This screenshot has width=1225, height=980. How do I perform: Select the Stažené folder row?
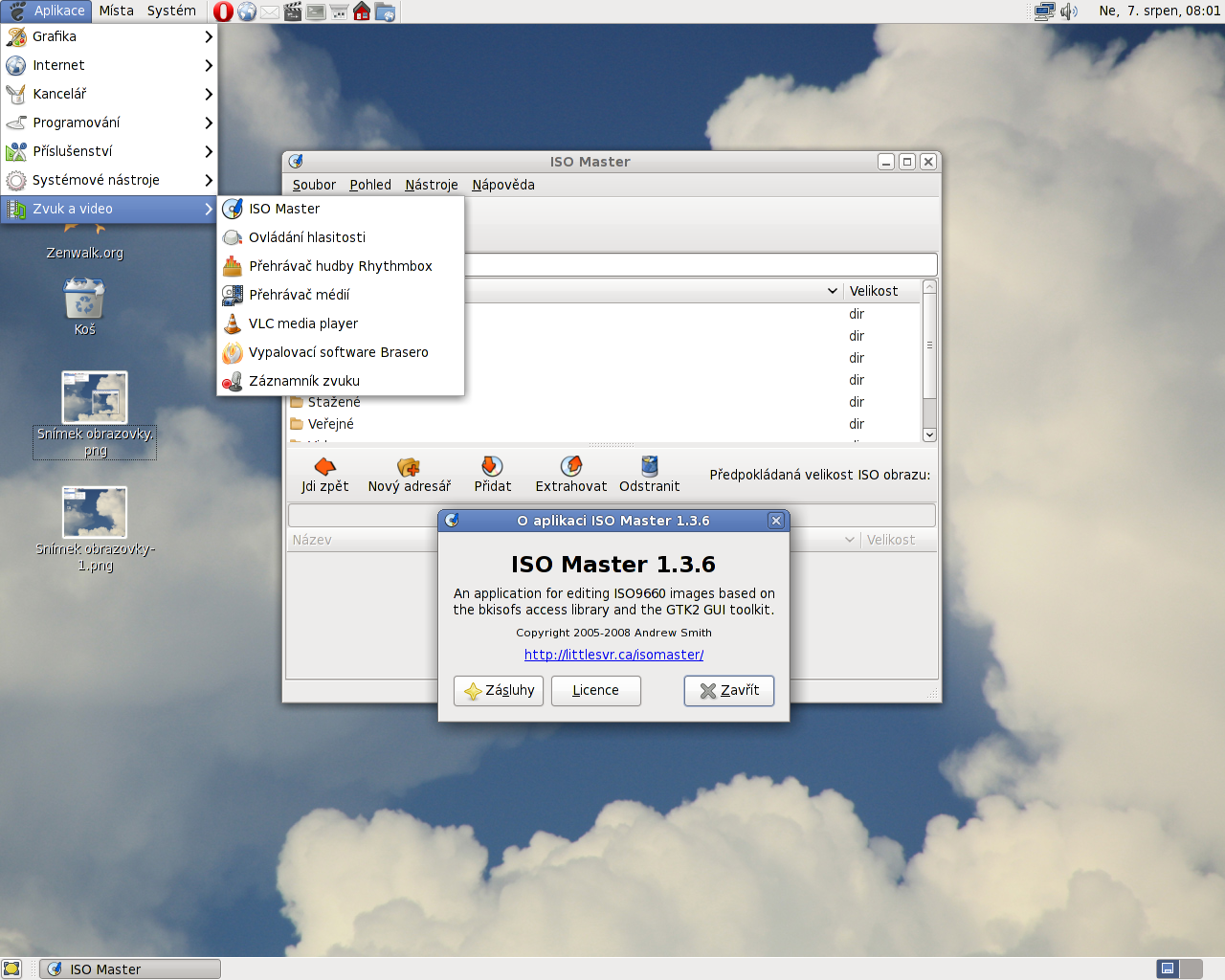point(603,402)
